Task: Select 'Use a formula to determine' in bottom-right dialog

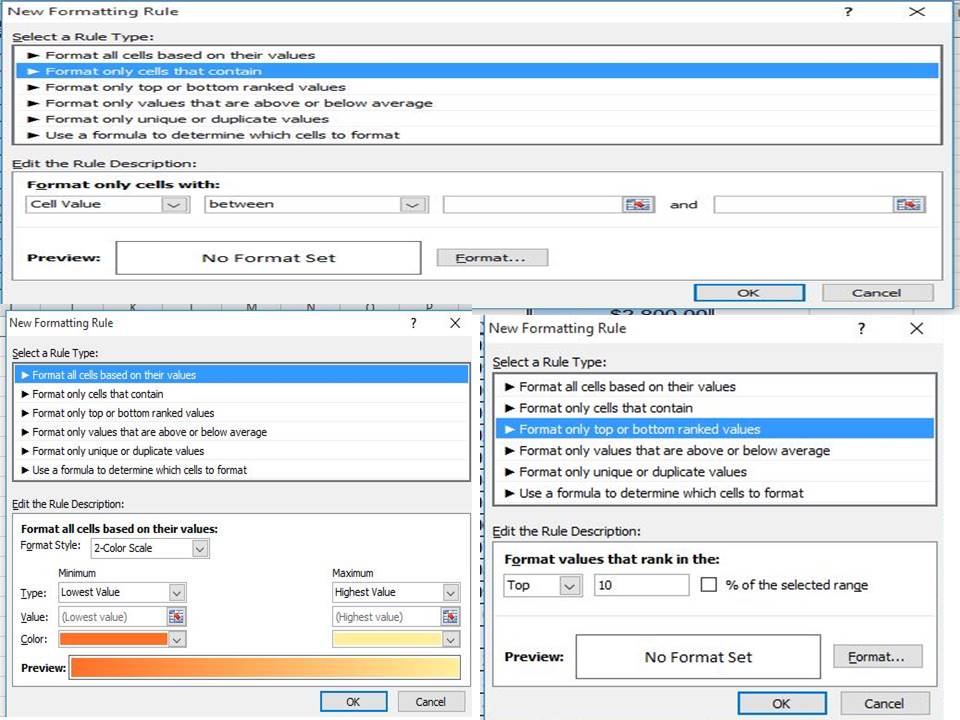Action: click(x=714, y=493)
